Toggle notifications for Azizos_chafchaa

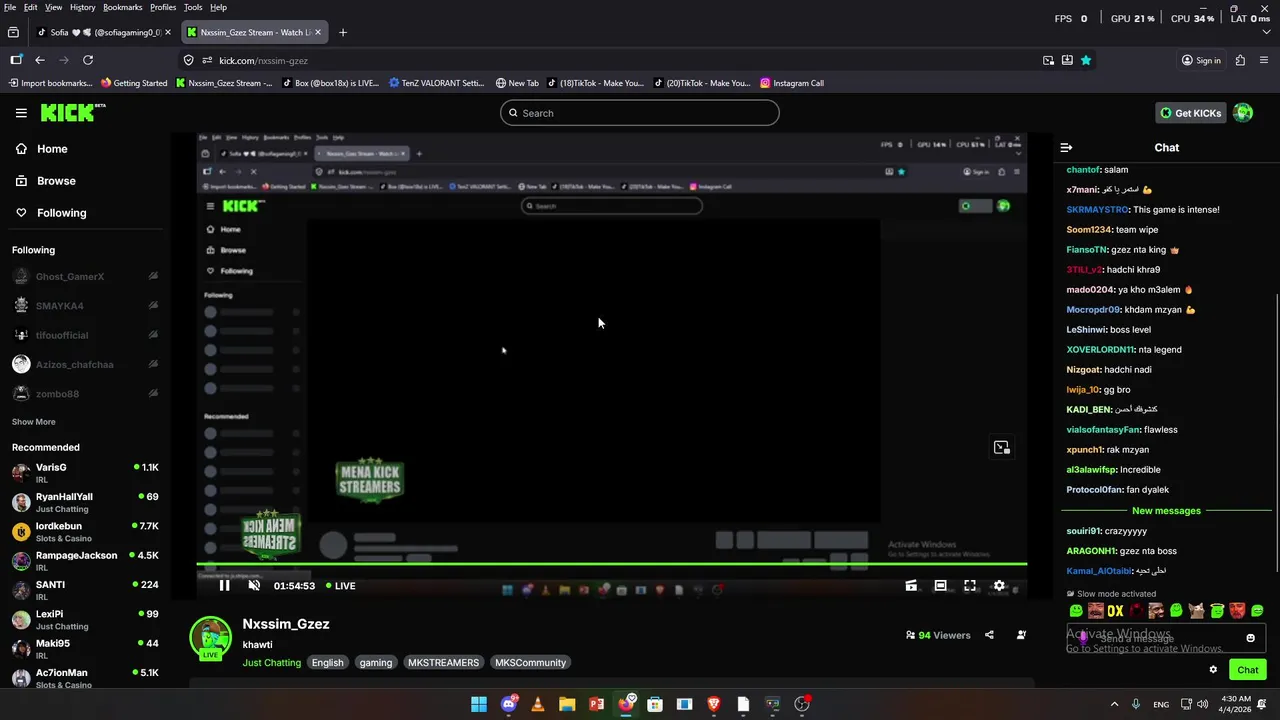[x=153, y=364]
